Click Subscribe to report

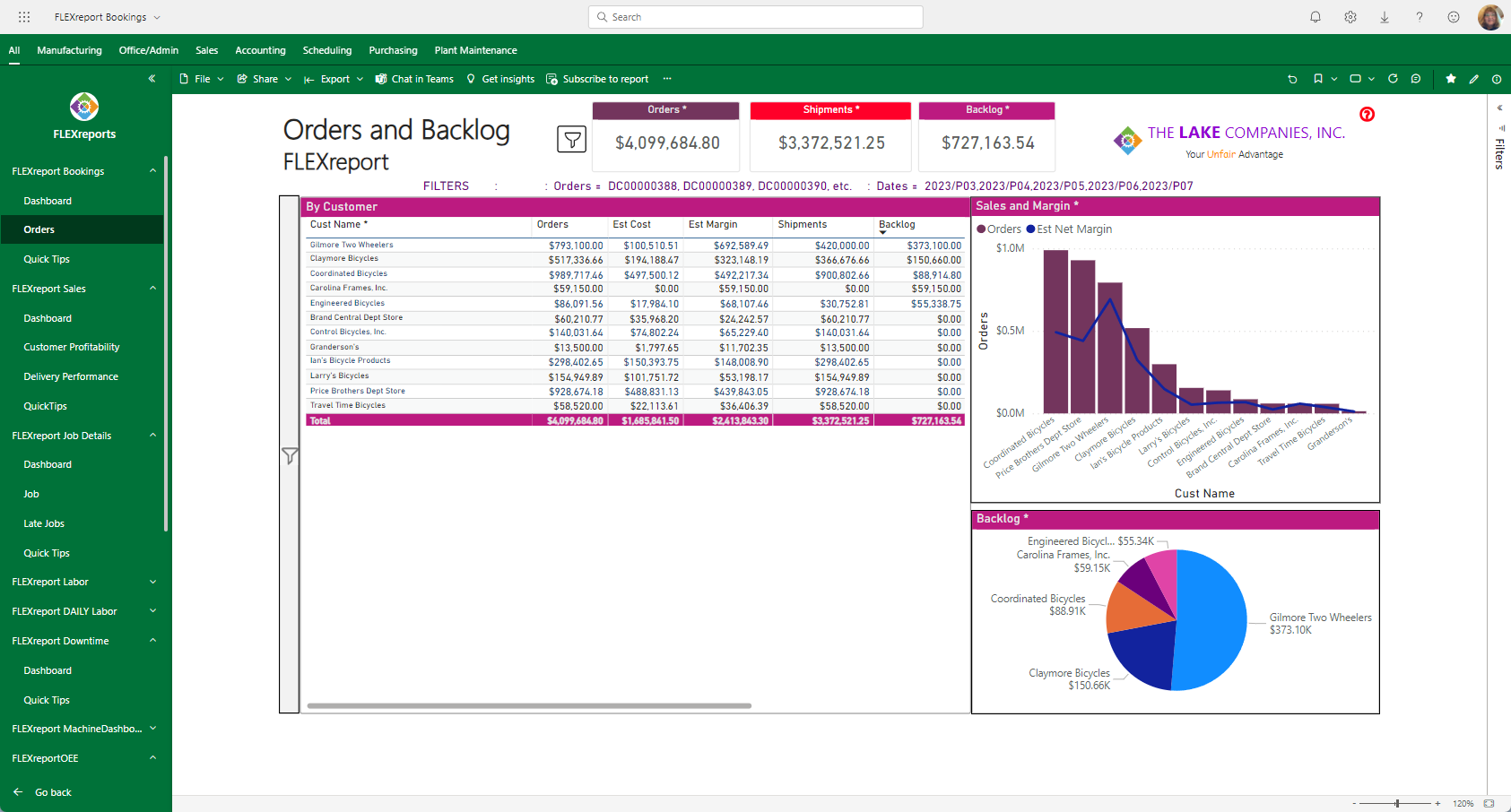point(597,79)
